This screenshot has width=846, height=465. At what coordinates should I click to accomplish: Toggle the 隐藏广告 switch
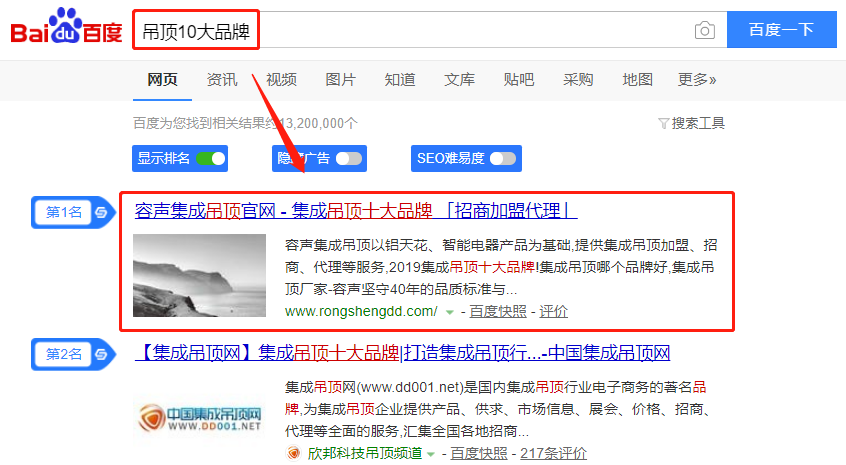[x=349, y=159]
